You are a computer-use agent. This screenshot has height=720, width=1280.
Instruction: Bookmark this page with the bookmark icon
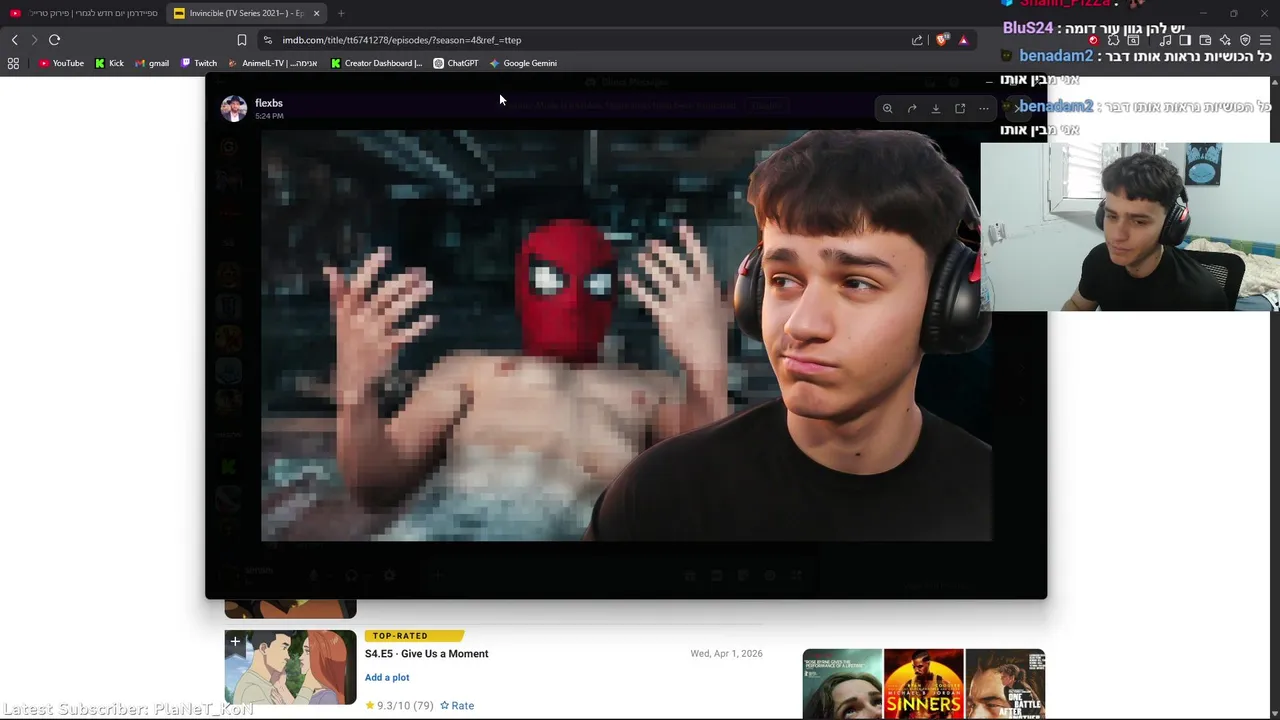click(241, 40)
